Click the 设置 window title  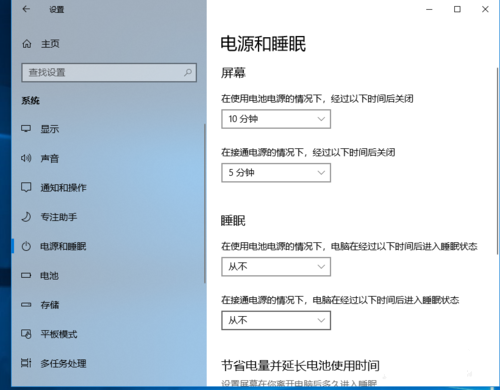[56, 10]
